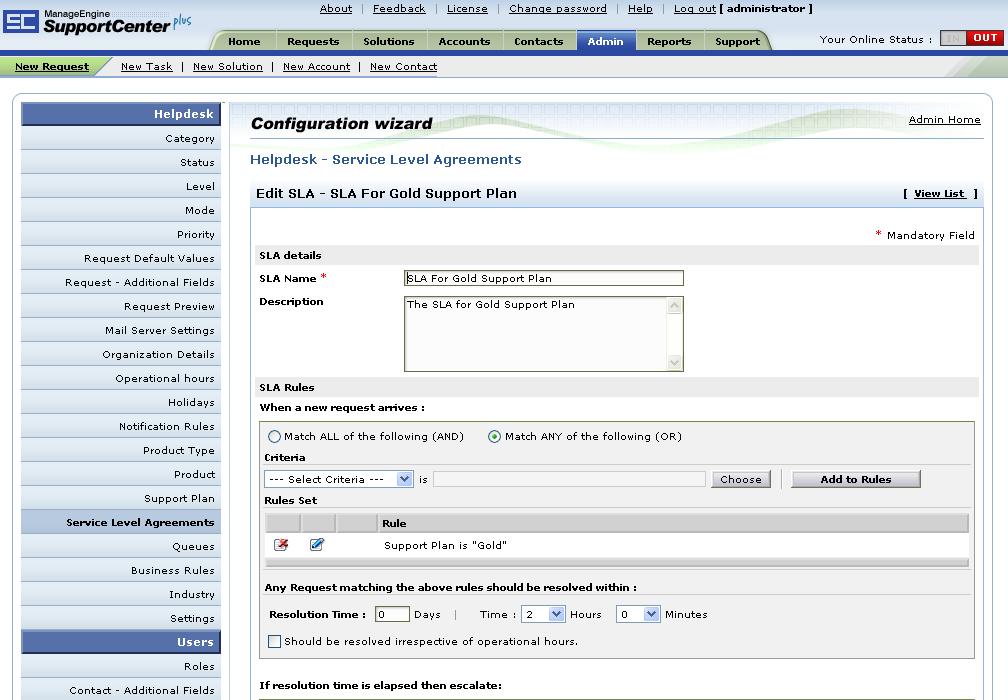Check resolved irrespective of operational hours
This screenshot has width=1008, height=700.
pos(274,642)
